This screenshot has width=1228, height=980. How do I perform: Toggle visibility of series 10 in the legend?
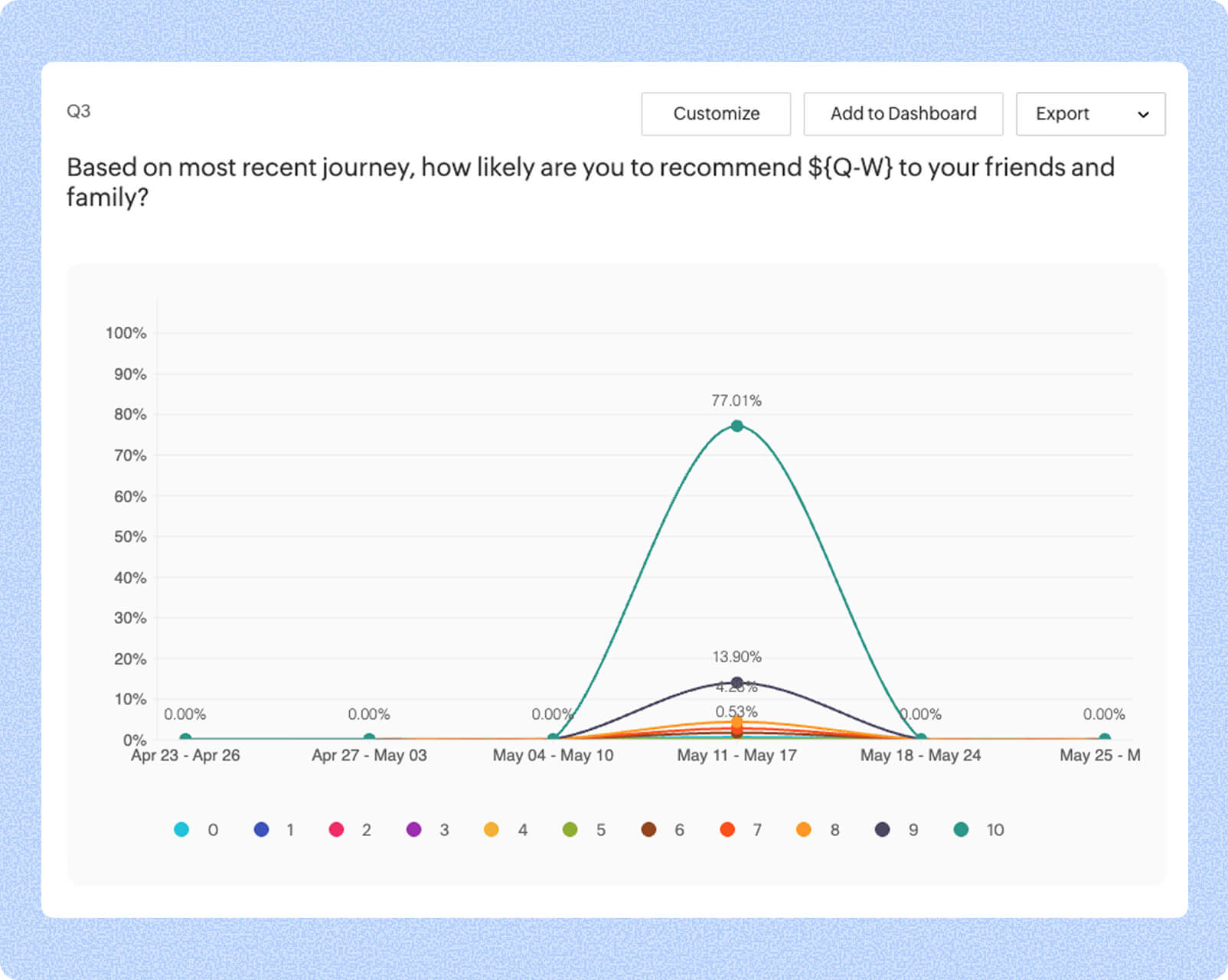coord(960,829)
